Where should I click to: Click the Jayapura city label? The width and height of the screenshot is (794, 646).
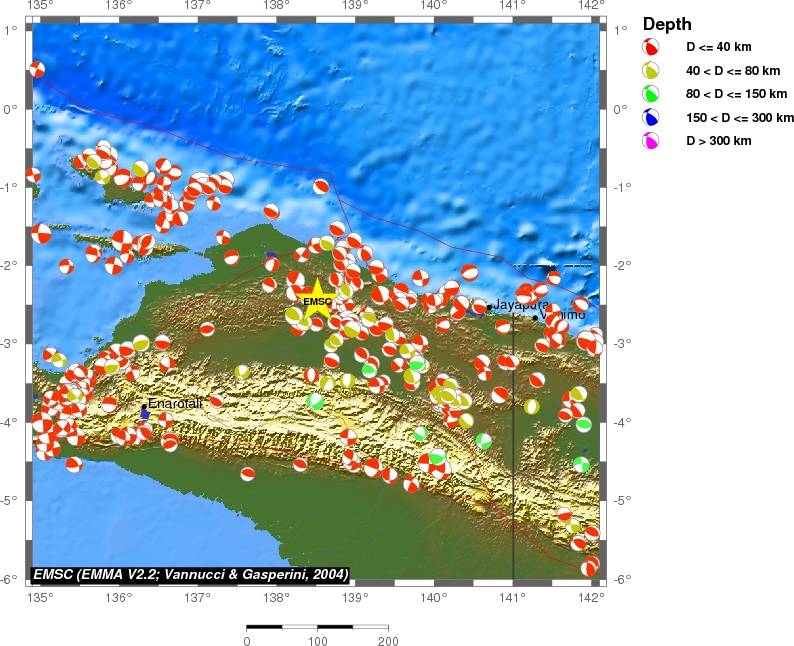click(x=521, y=304)
